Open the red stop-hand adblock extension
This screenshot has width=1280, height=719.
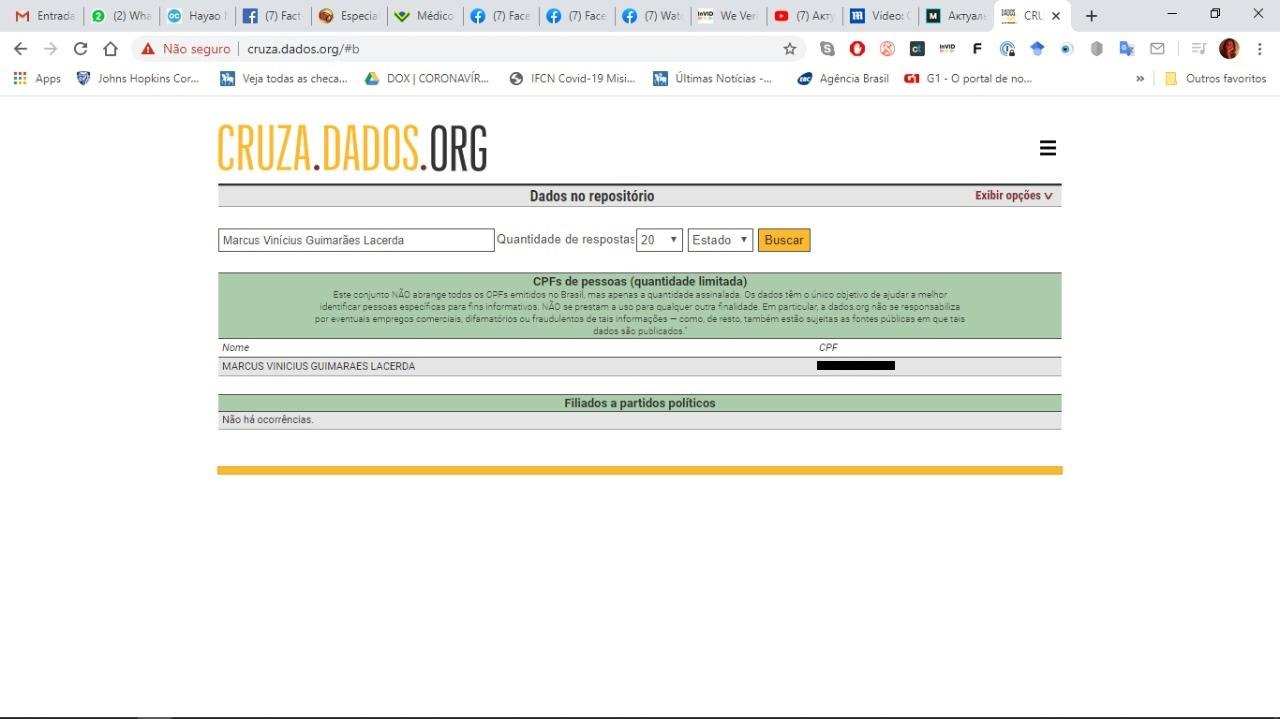coord(857,48)
